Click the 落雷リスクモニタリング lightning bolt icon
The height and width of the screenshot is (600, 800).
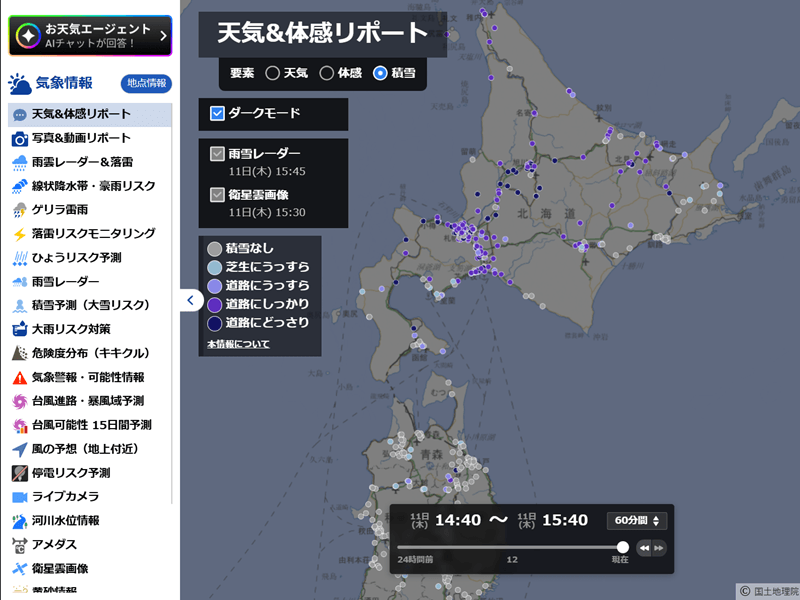click(x=19, y=234)
